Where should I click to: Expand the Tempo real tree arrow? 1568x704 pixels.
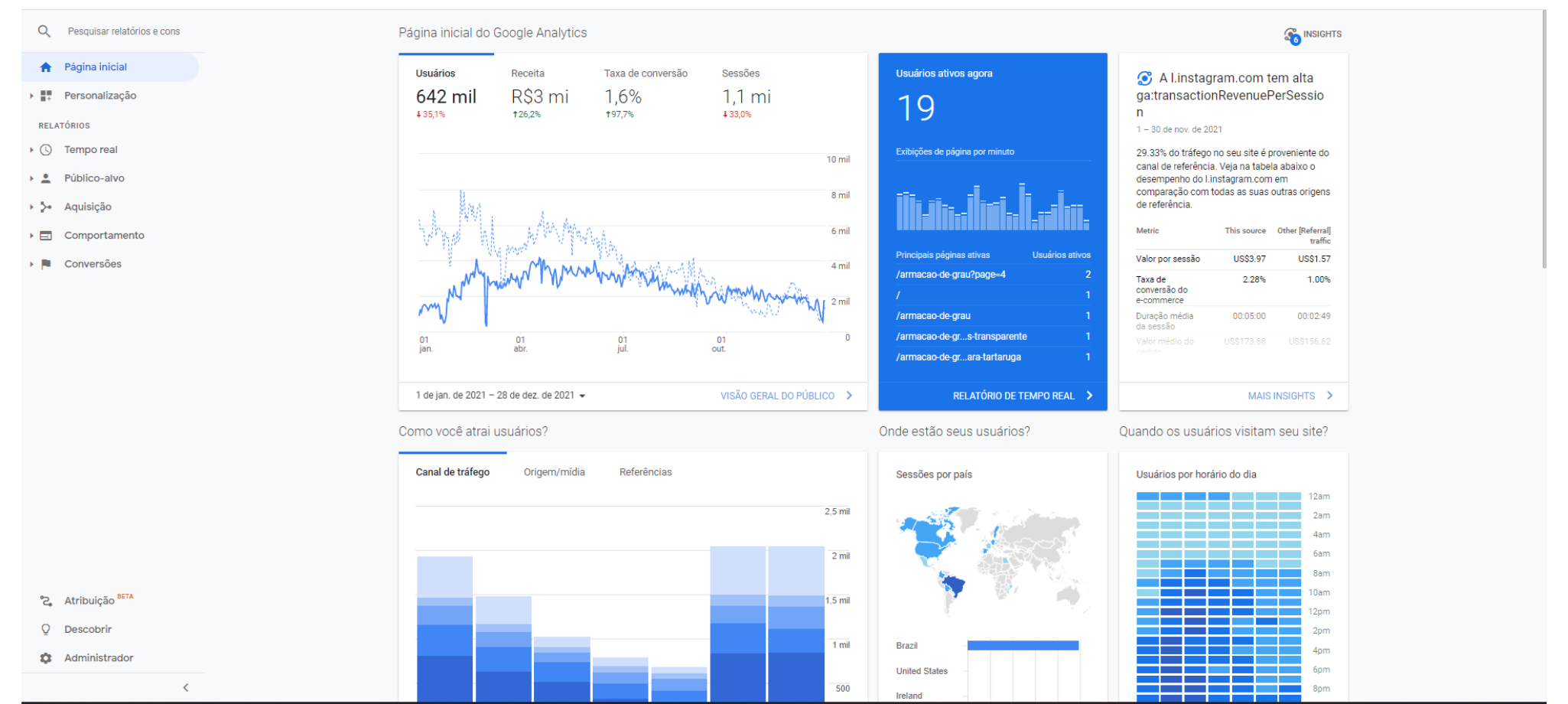(x=31, y=150)
